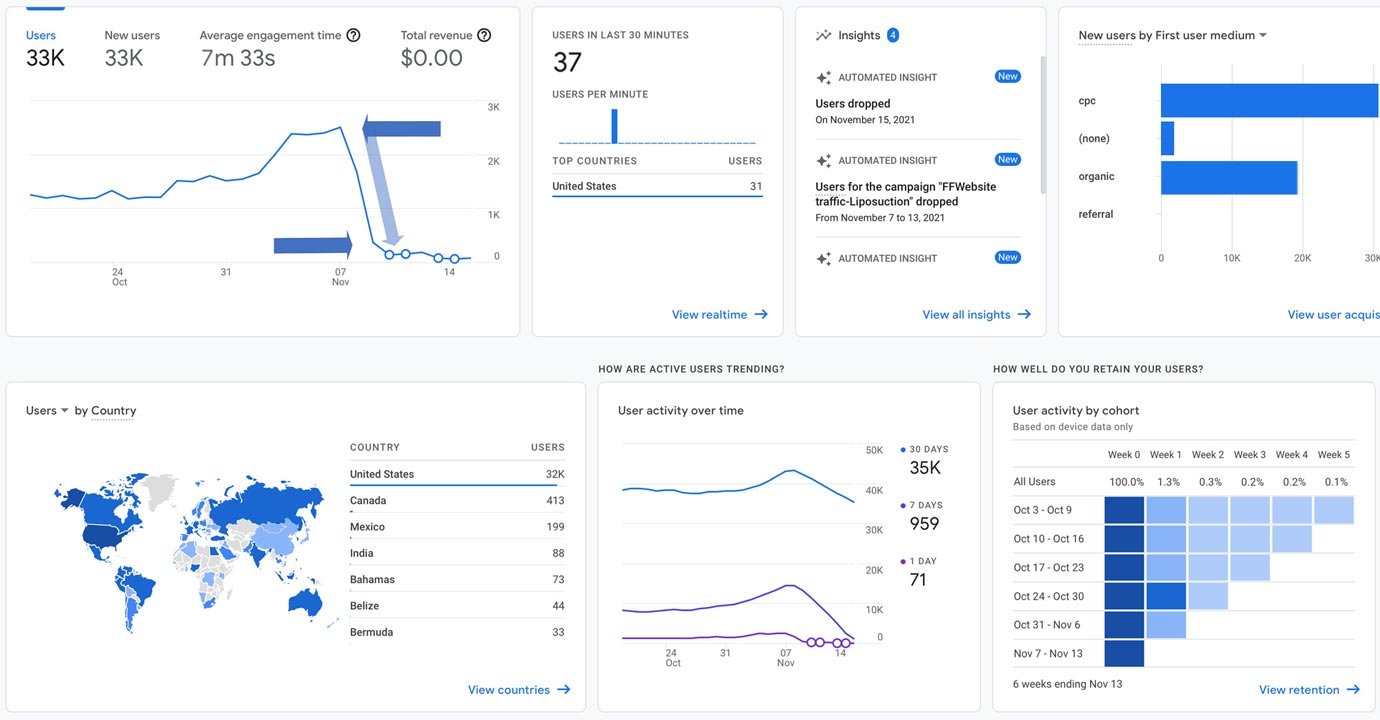Click the help icon beside Total revenue

484,35
